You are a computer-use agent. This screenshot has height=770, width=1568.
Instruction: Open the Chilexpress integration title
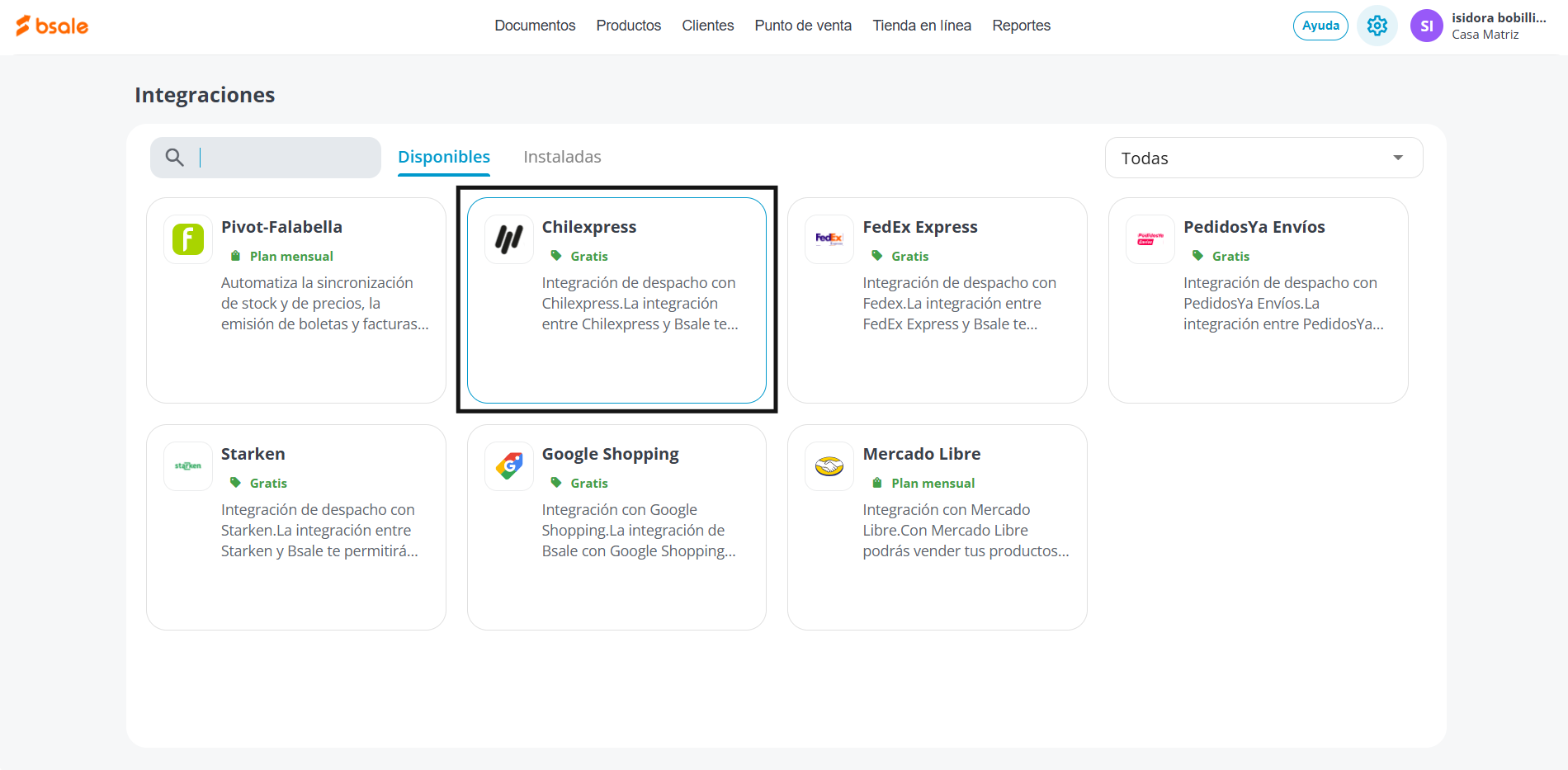589,227
